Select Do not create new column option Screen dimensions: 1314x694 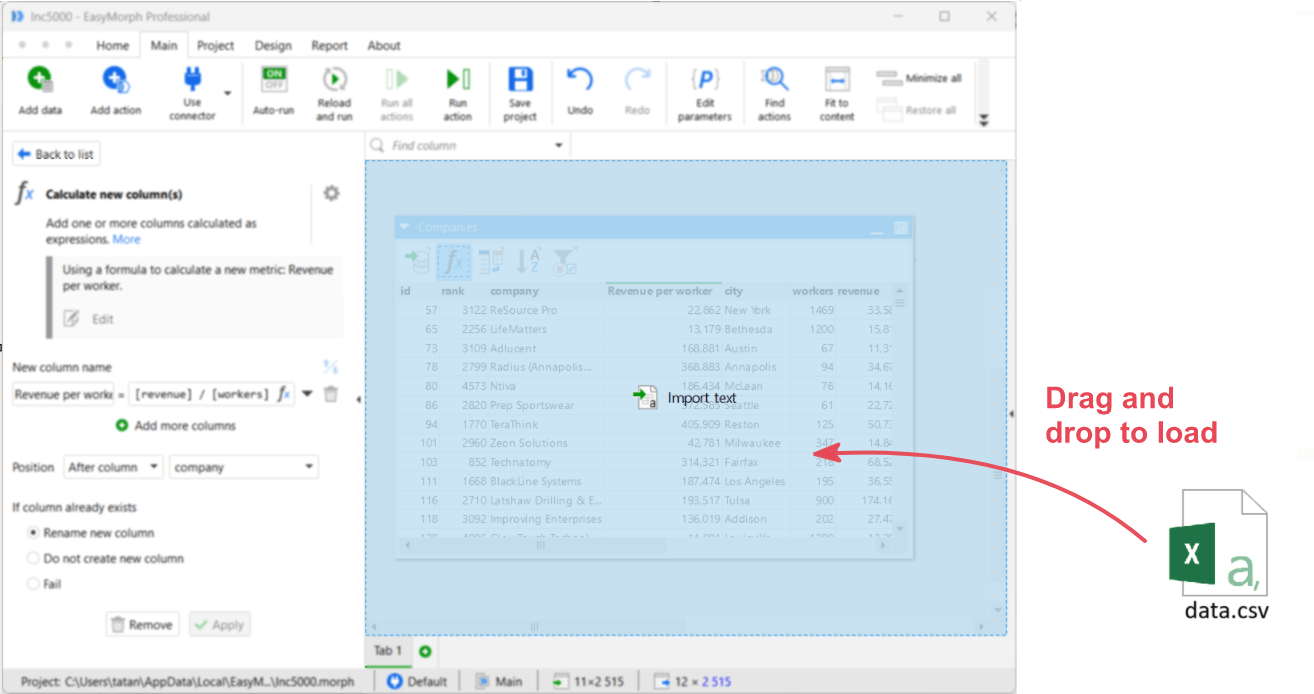tap(106, 558)
